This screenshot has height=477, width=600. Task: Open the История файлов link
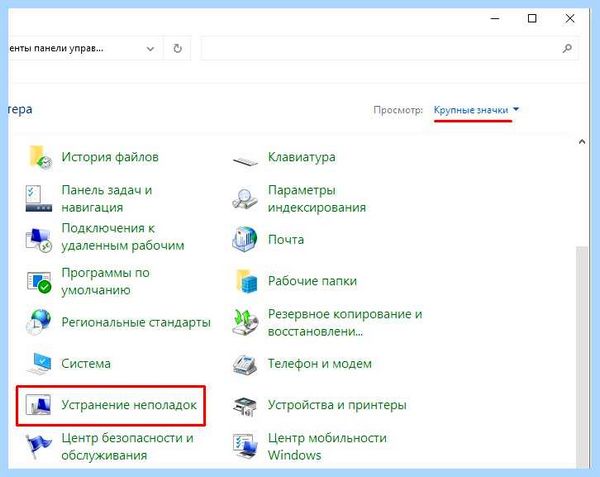[x=110, y=157]
